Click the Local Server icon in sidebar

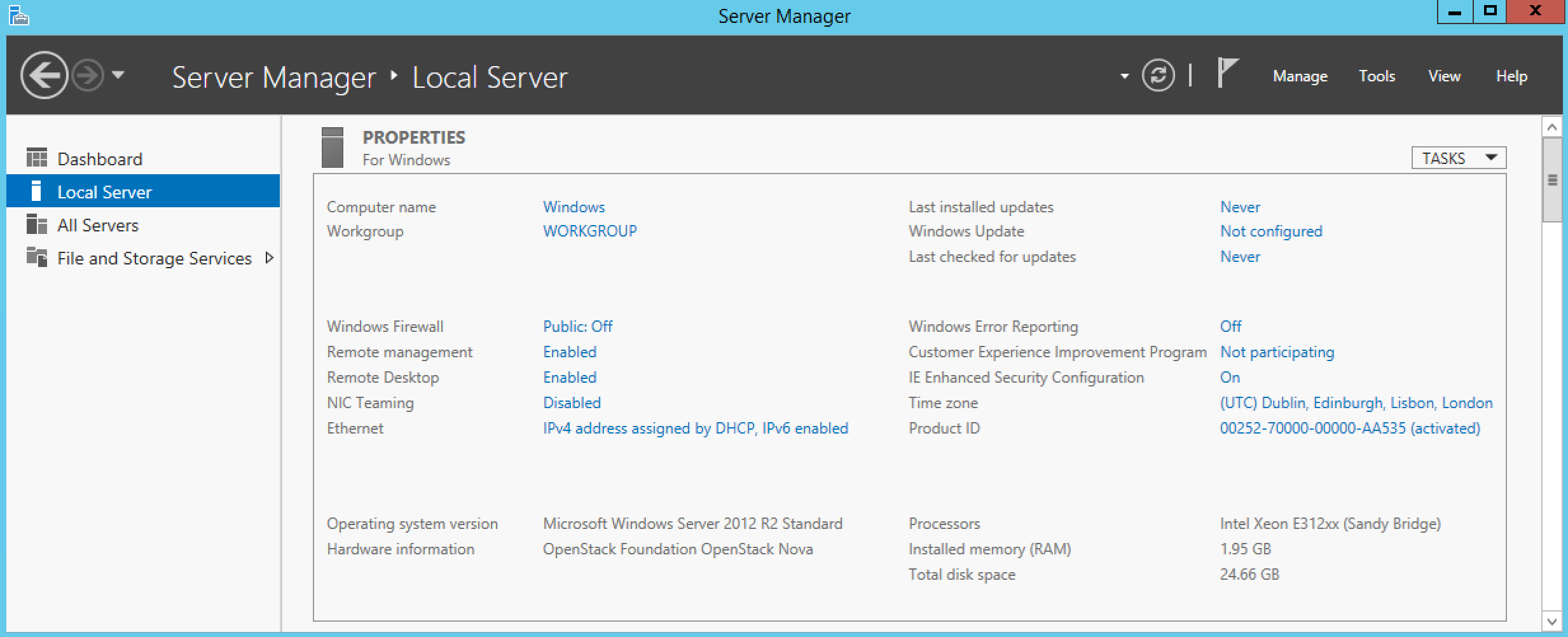pyautogui.click(x=36, y=191)
